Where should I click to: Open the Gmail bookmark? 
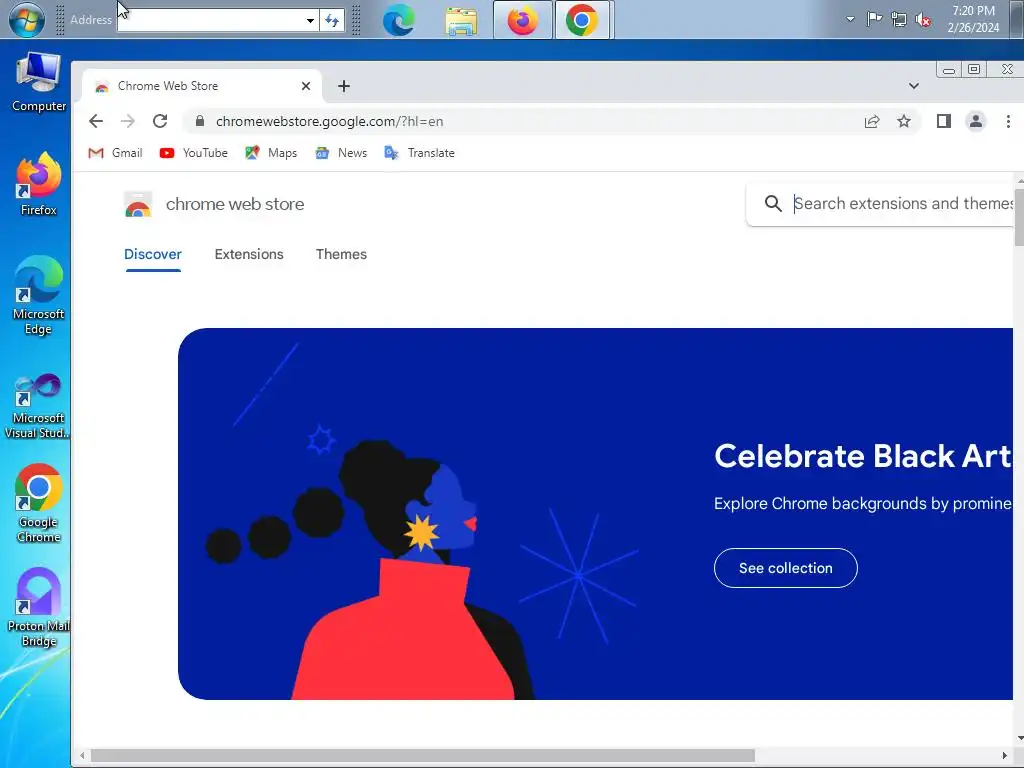pyautogui.click(x=116, y=153)
